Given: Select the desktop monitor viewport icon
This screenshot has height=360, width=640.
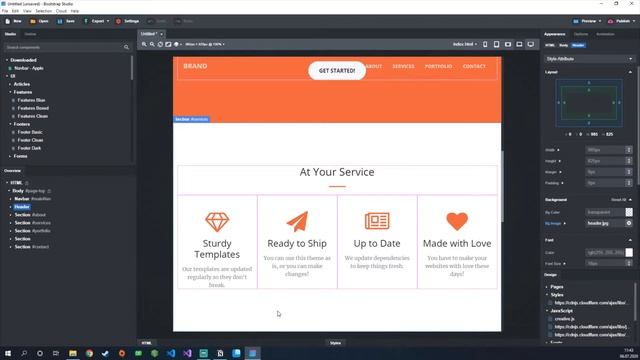Looking at the screenshot, I should 531,44.
